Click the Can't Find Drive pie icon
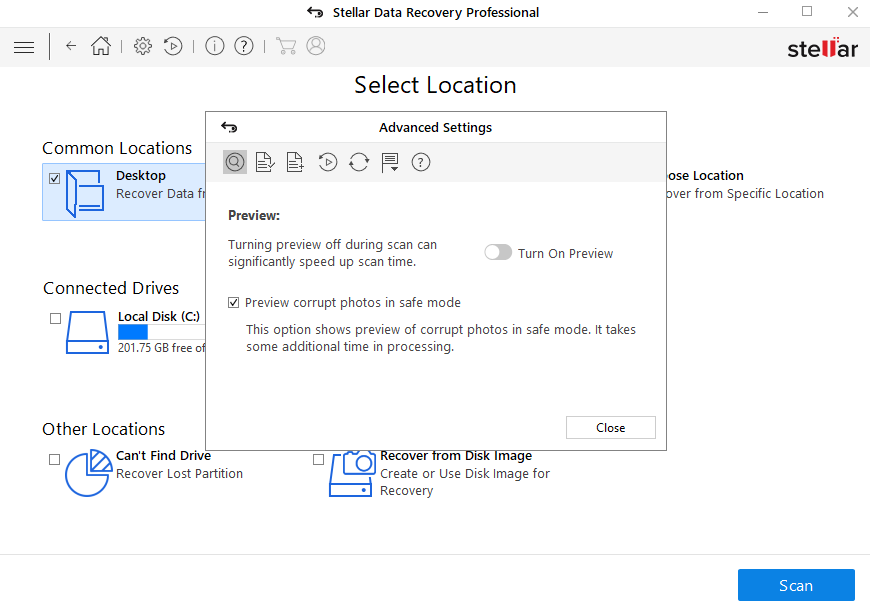 88,473
